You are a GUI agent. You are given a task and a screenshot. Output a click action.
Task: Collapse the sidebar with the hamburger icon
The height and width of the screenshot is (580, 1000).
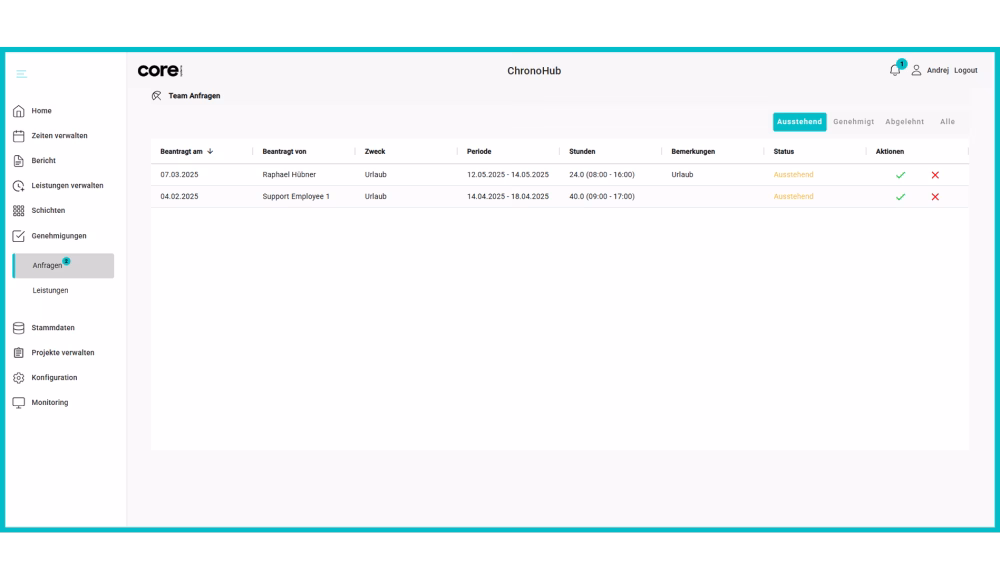[21, 73]
